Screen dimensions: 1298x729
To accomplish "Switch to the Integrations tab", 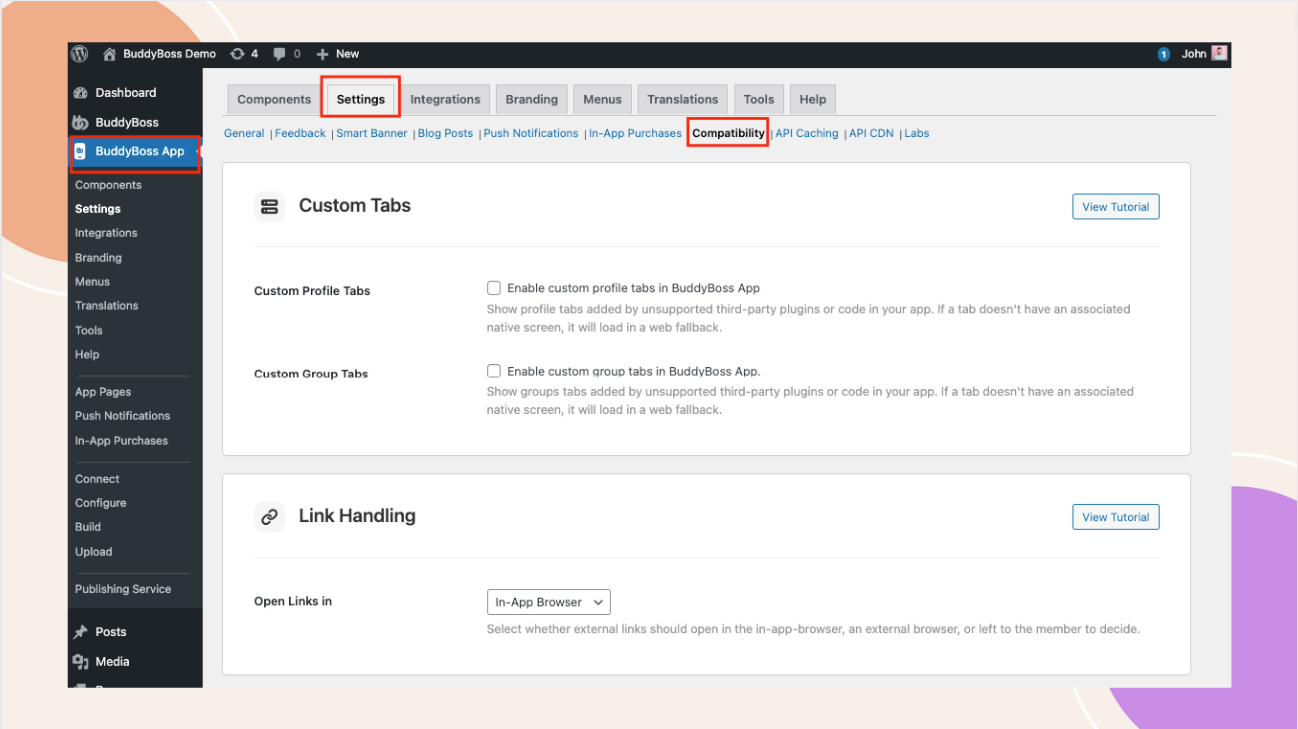I will tap(445, 99).
